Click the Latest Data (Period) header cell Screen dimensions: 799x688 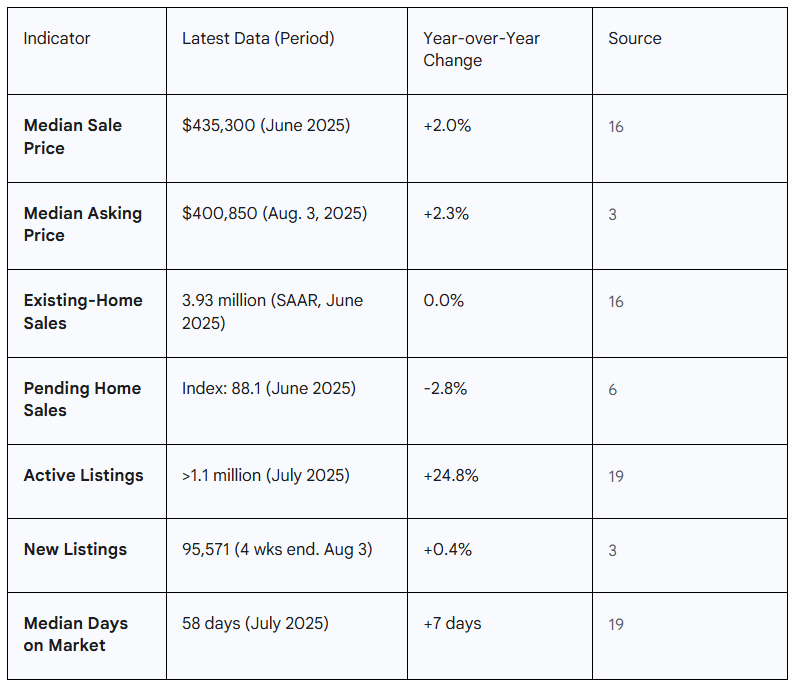pyautogui.click(x=258, y=39)
